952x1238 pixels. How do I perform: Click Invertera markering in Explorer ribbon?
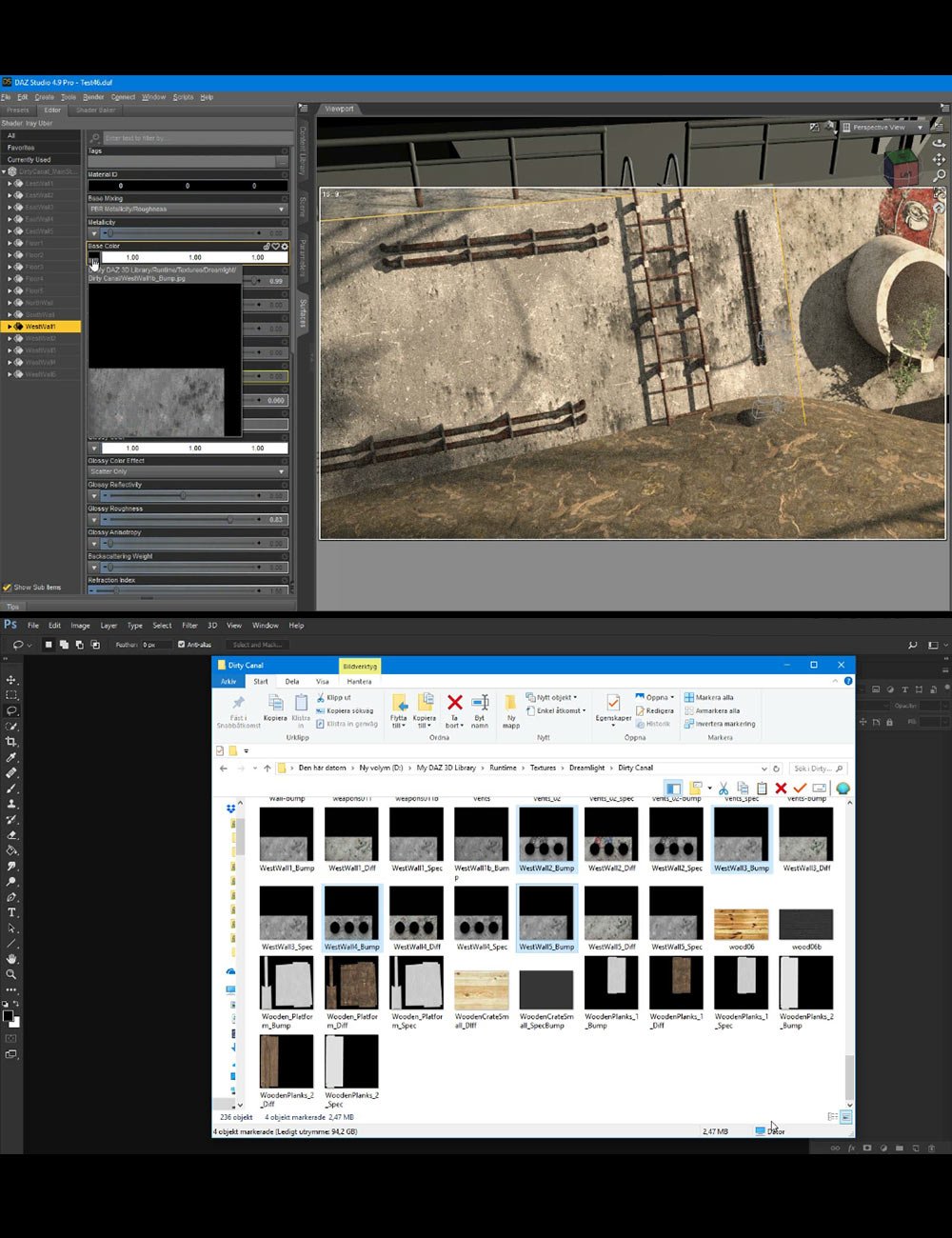(x=720, y=724)
